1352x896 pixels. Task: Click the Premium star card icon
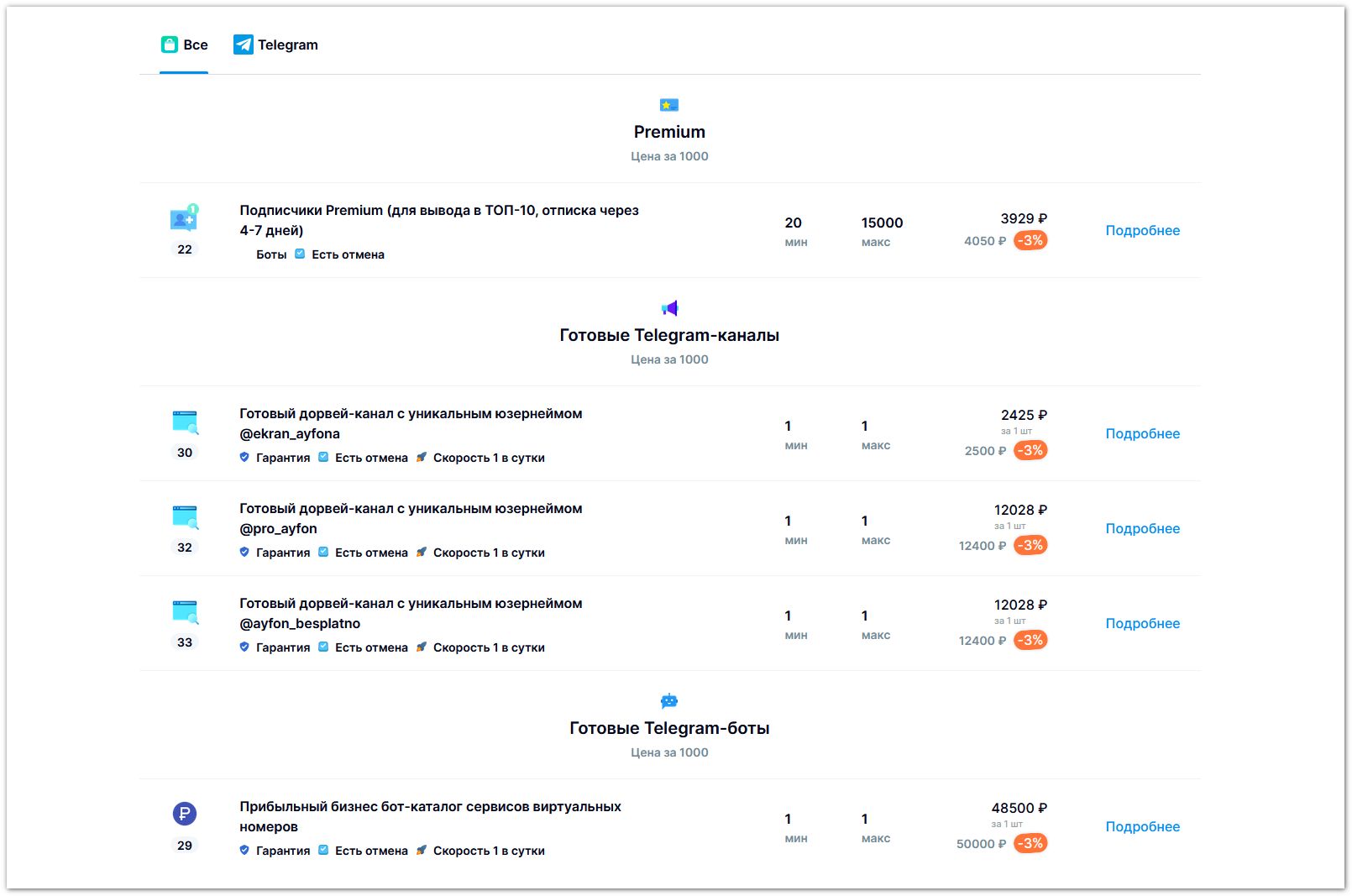pos(669,105)
